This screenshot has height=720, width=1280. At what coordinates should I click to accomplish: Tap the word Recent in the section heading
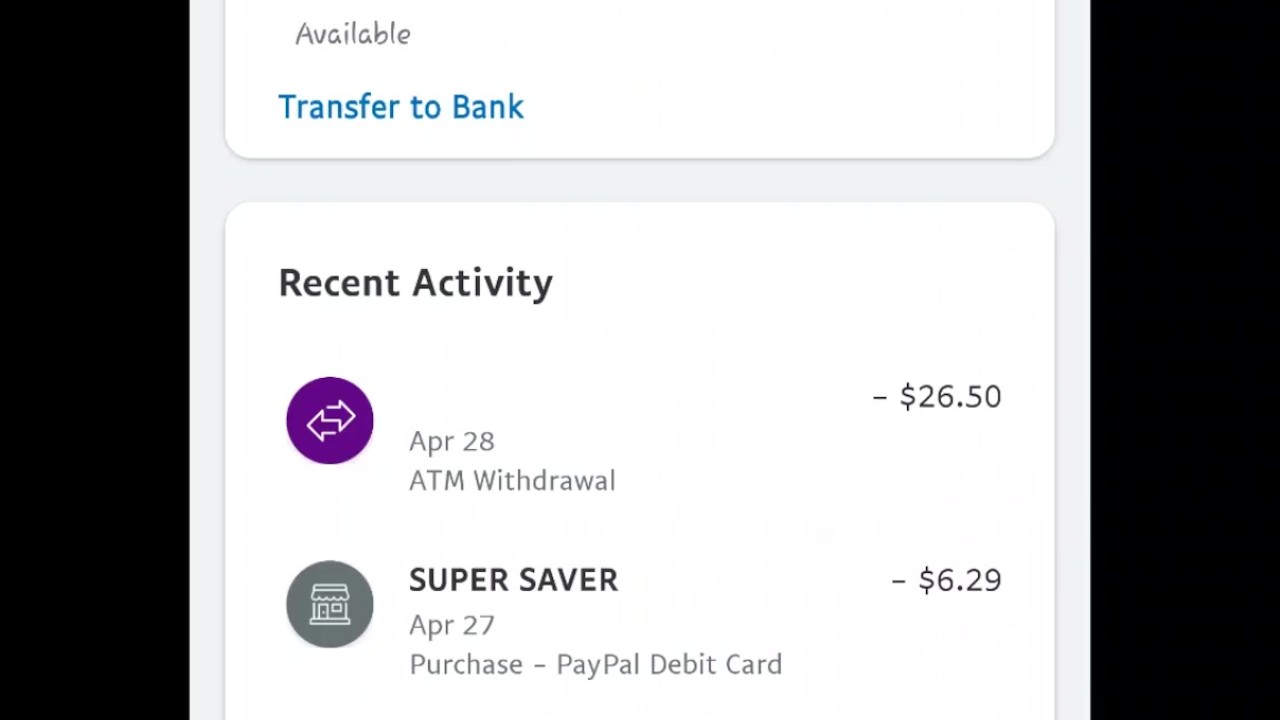coord(339,283)
